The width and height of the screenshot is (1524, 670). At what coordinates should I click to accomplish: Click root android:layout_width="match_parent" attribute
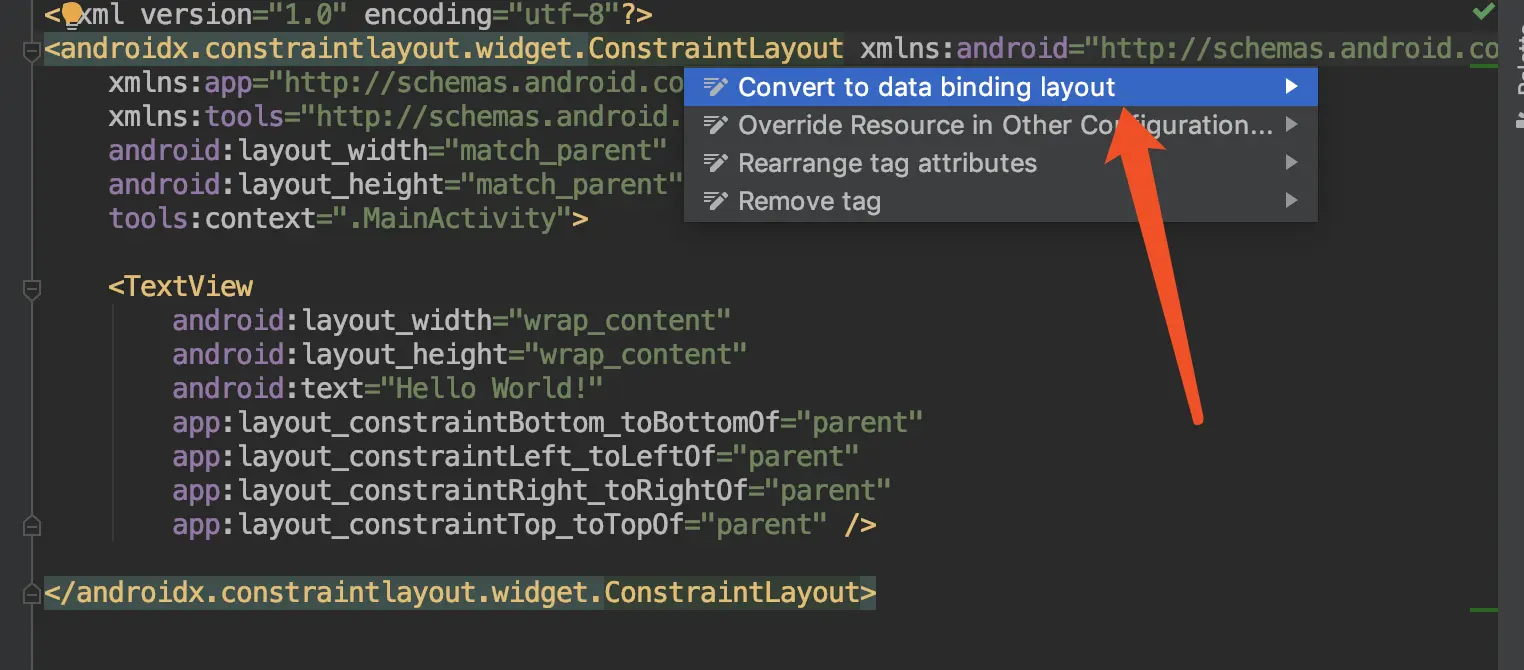[388, 151]
